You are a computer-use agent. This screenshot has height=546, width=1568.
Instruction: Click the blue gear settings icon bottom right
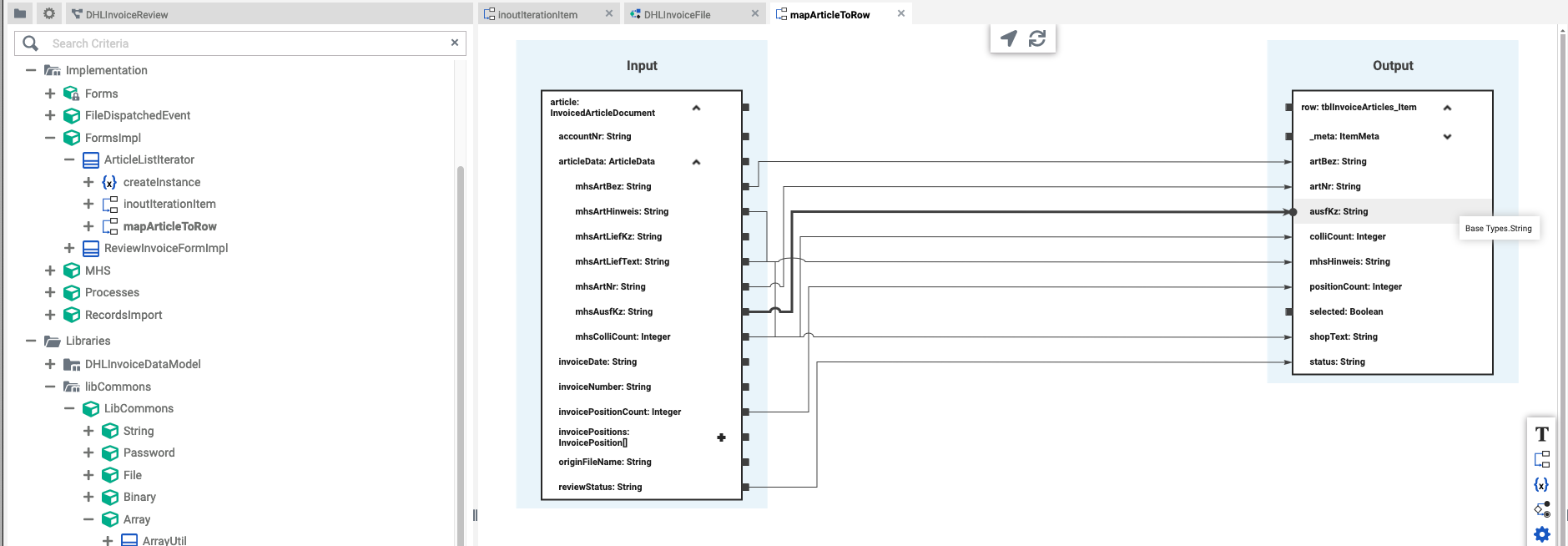pyautogui.click(x=1541, y=534)
